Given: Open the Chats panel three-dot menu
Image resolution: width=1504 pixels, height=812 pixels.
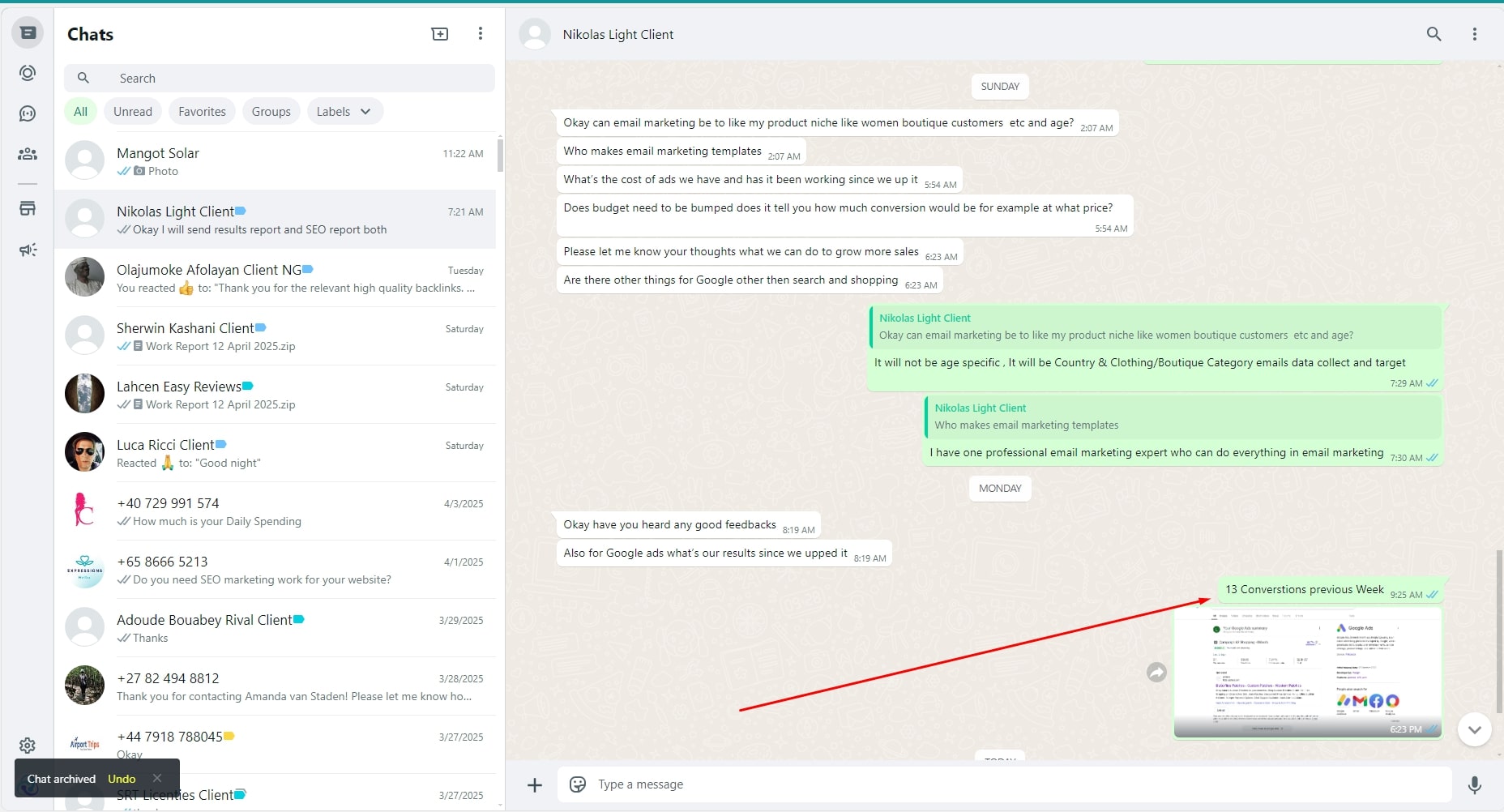Looking at the screenshot, I should pyautogui.click(x=481, y=34).
